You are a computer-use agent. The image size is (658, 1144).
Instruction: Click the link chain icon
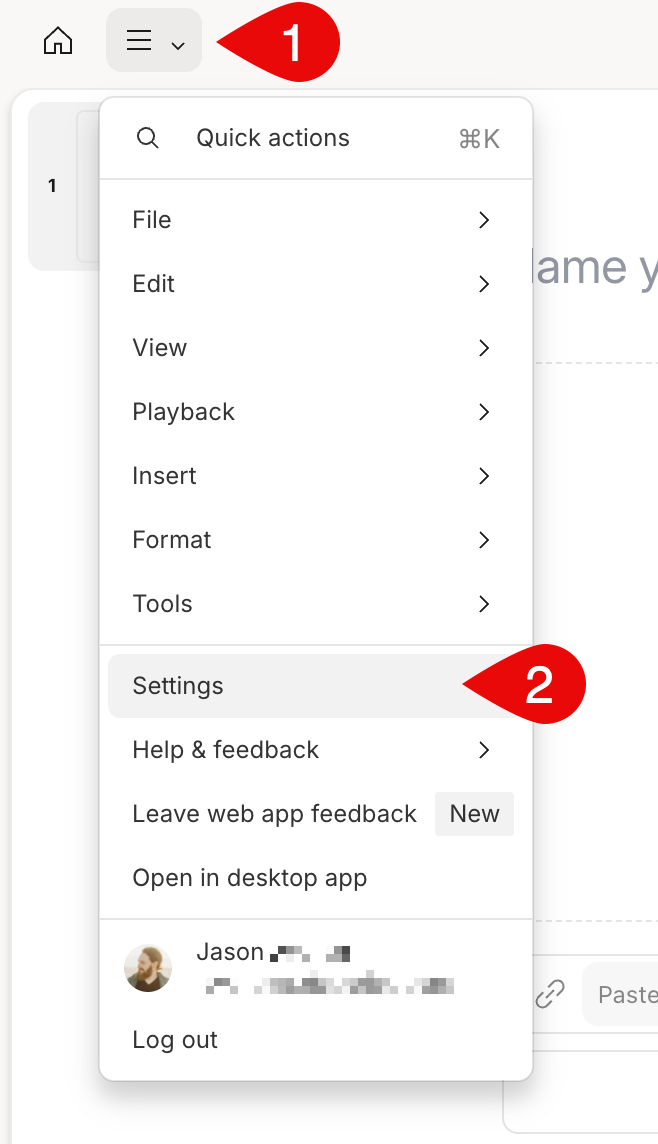pos(550,994)
